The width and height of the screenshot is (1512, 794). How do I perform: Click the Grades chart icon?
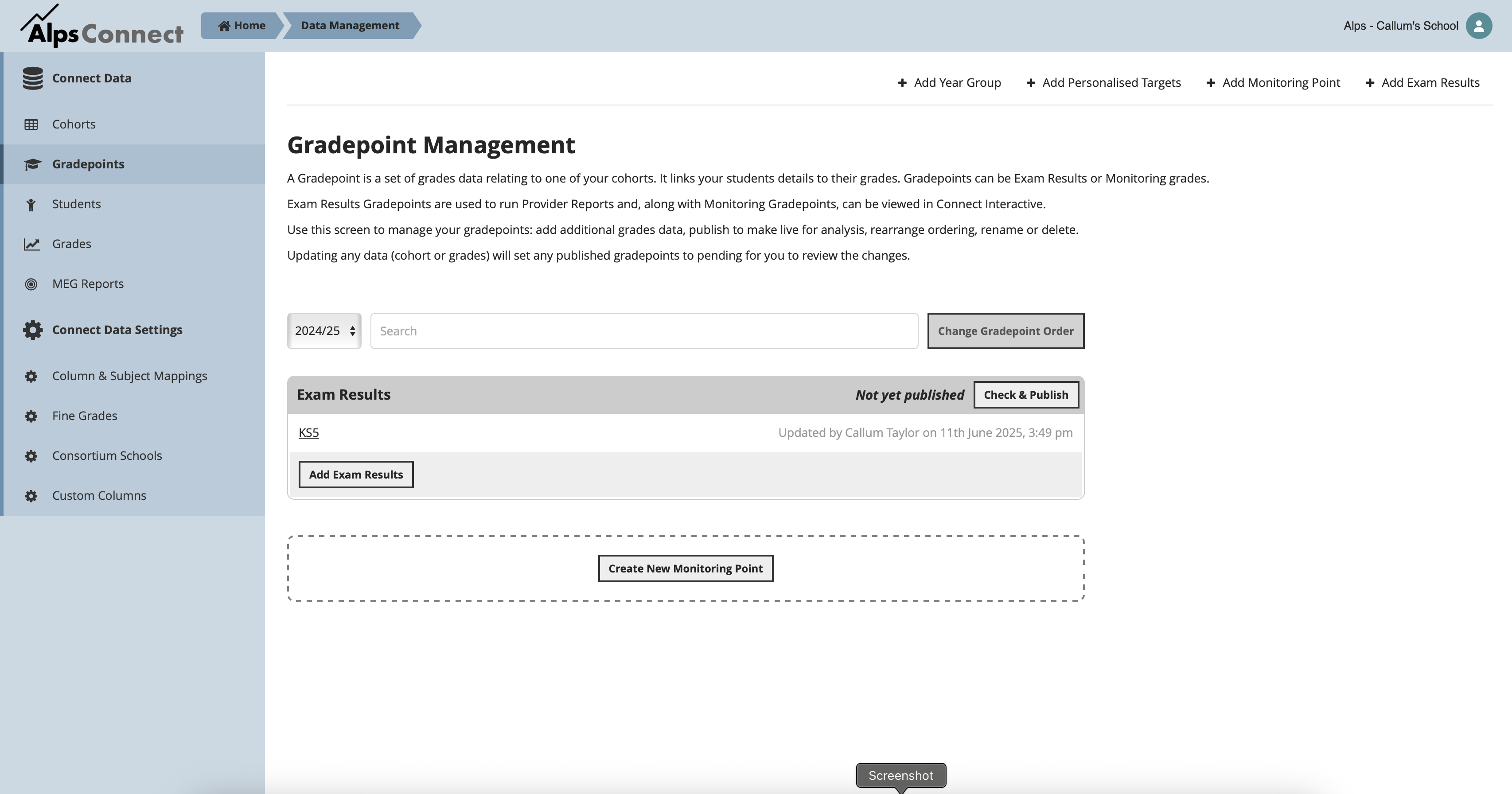[32, 244]
